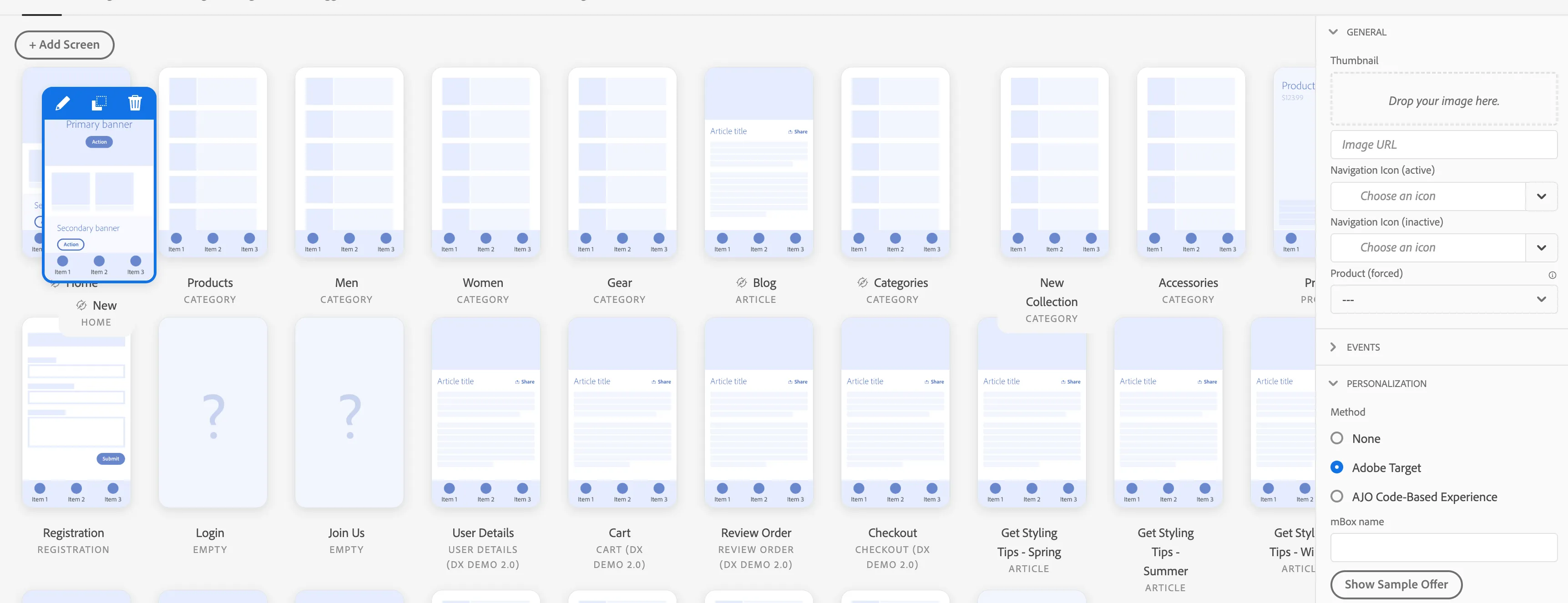Select the Checkout screen thumbnail
This screenshot has height=603, width=1568.
tap(895, 412)
